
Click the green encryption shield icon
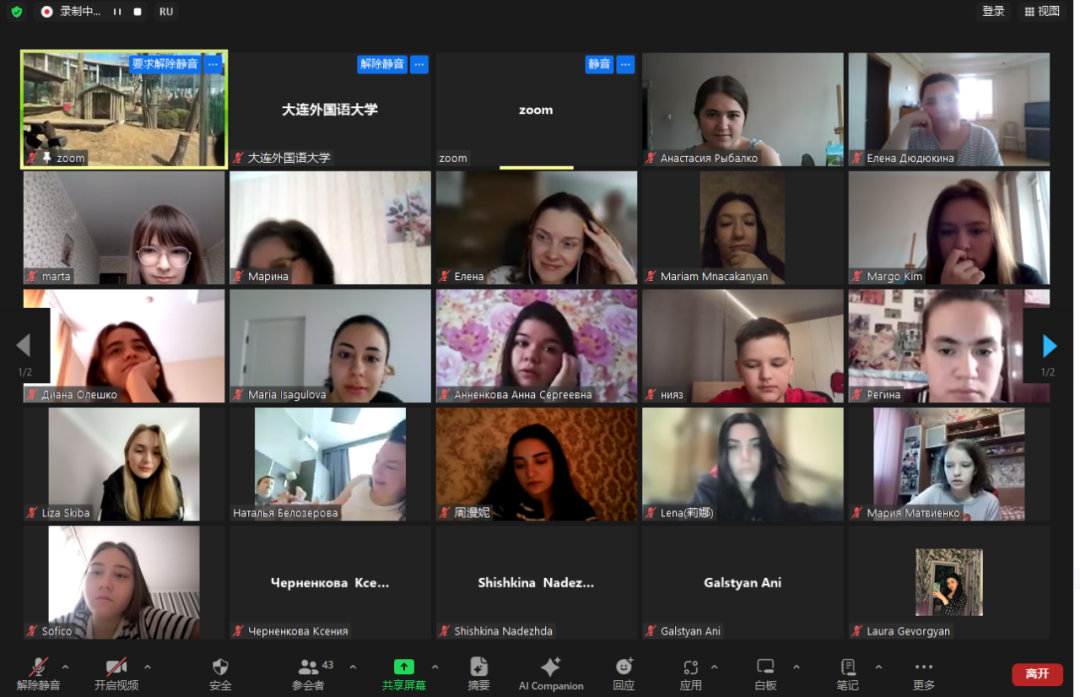coord(16,12)
